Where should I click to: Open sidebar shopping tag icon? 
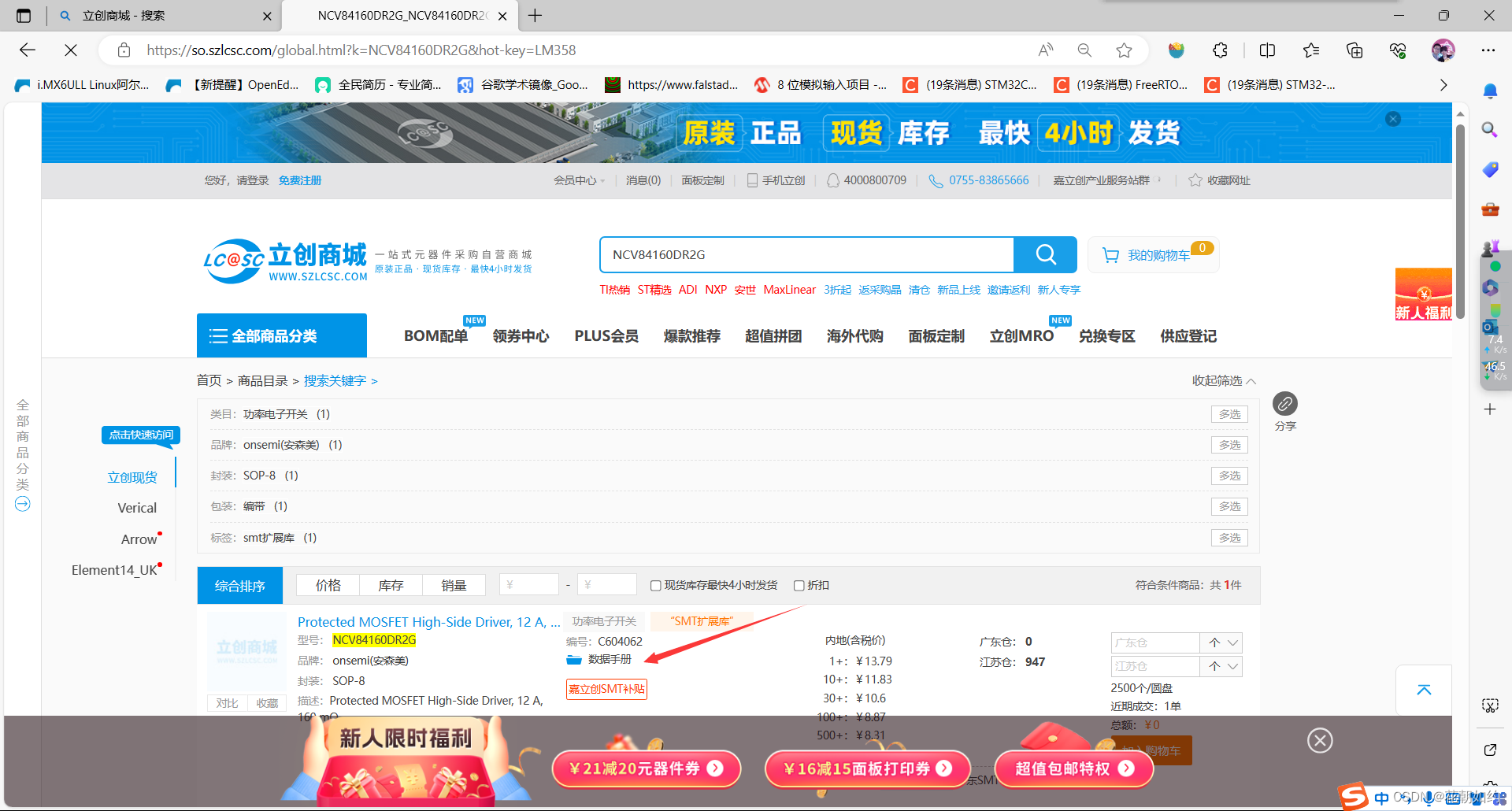point(1490,169)
